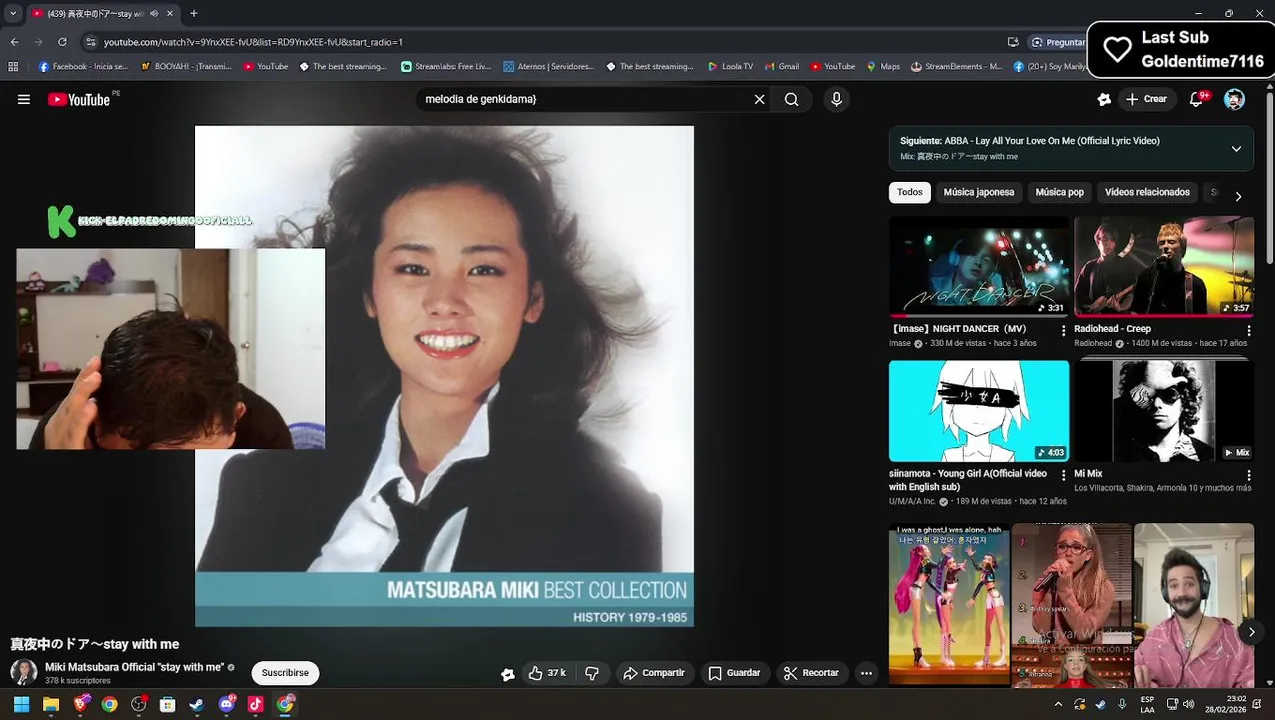Open the Aternos Servidores bookmark
This screenshot has height=720, width=1275.
tap(549, 67)
